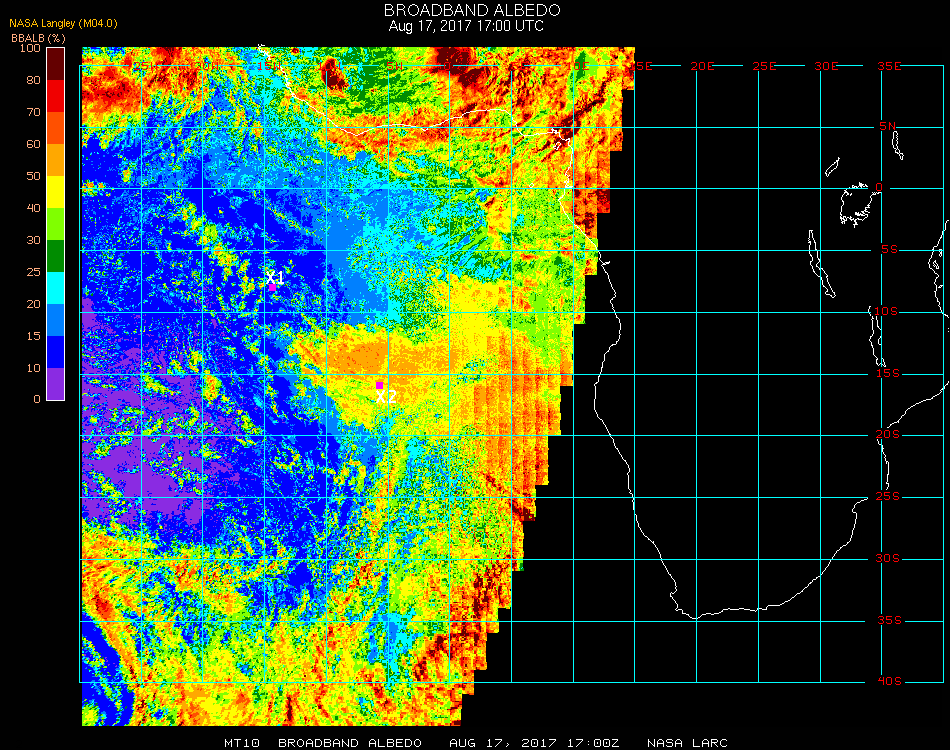Pick the bright red 70–80 colorbar segment

tap(56, 96)
